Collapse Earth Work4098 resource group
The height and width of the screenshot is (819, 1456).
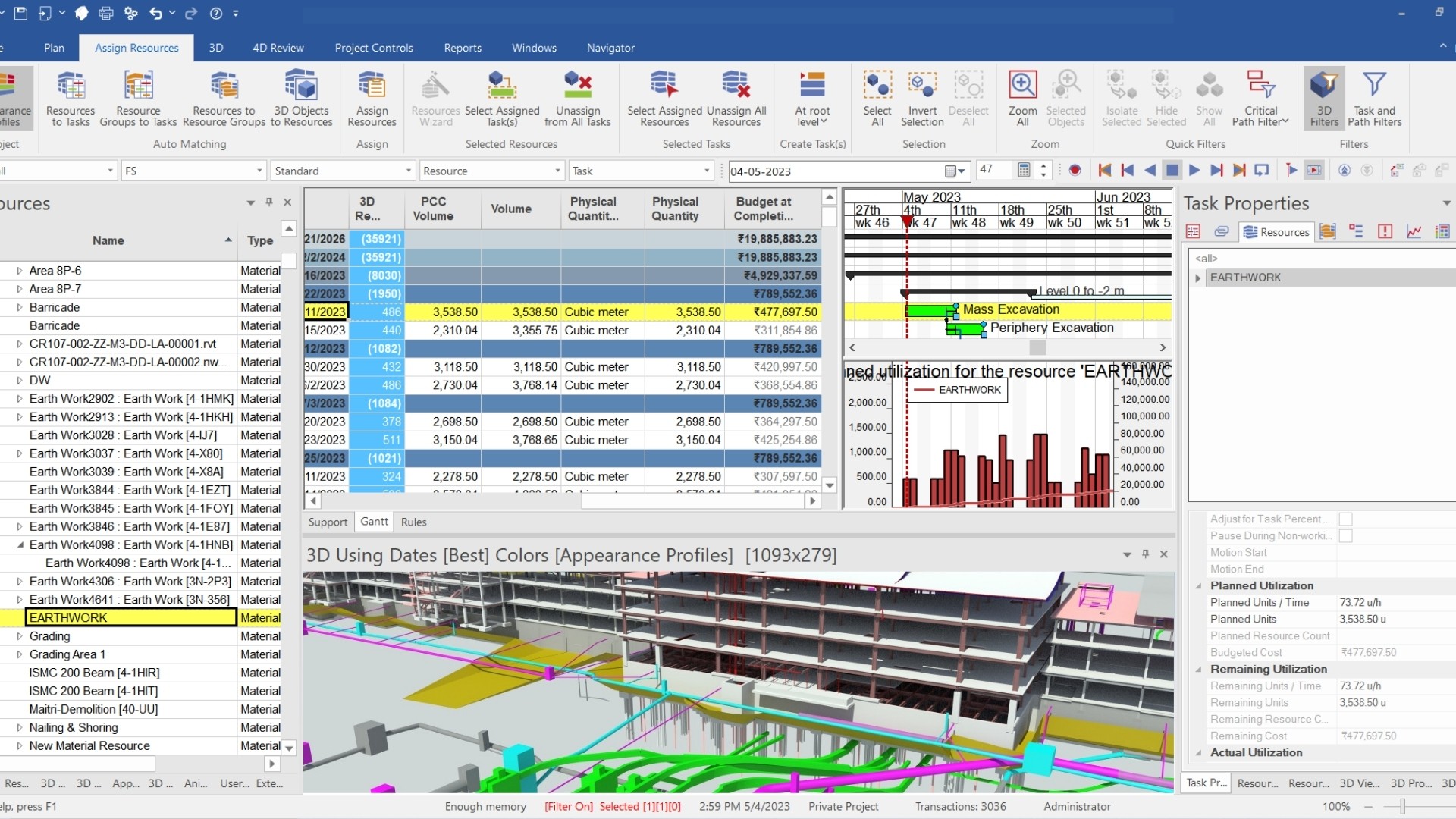tap(20, 545)
